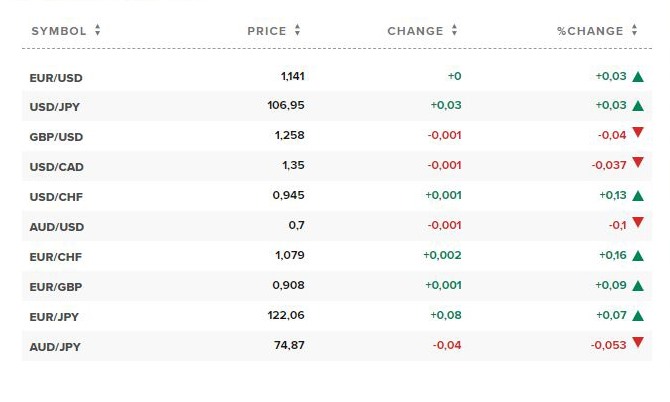Open the EUR/USD symbol link
The height and width of the screenshot is (402, 670).
[x=56, y=78]
